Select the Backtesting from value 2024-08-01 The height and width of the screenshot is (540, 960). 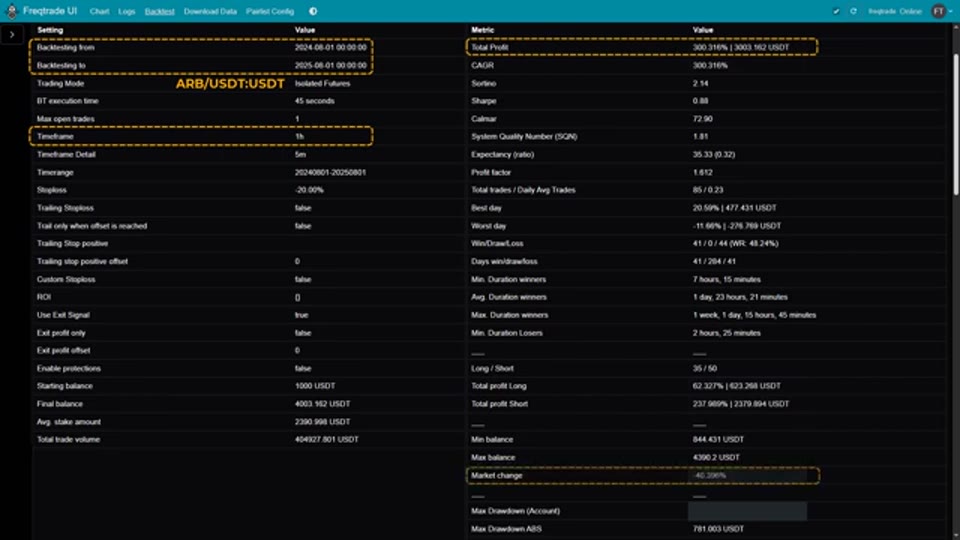point(331,47)
